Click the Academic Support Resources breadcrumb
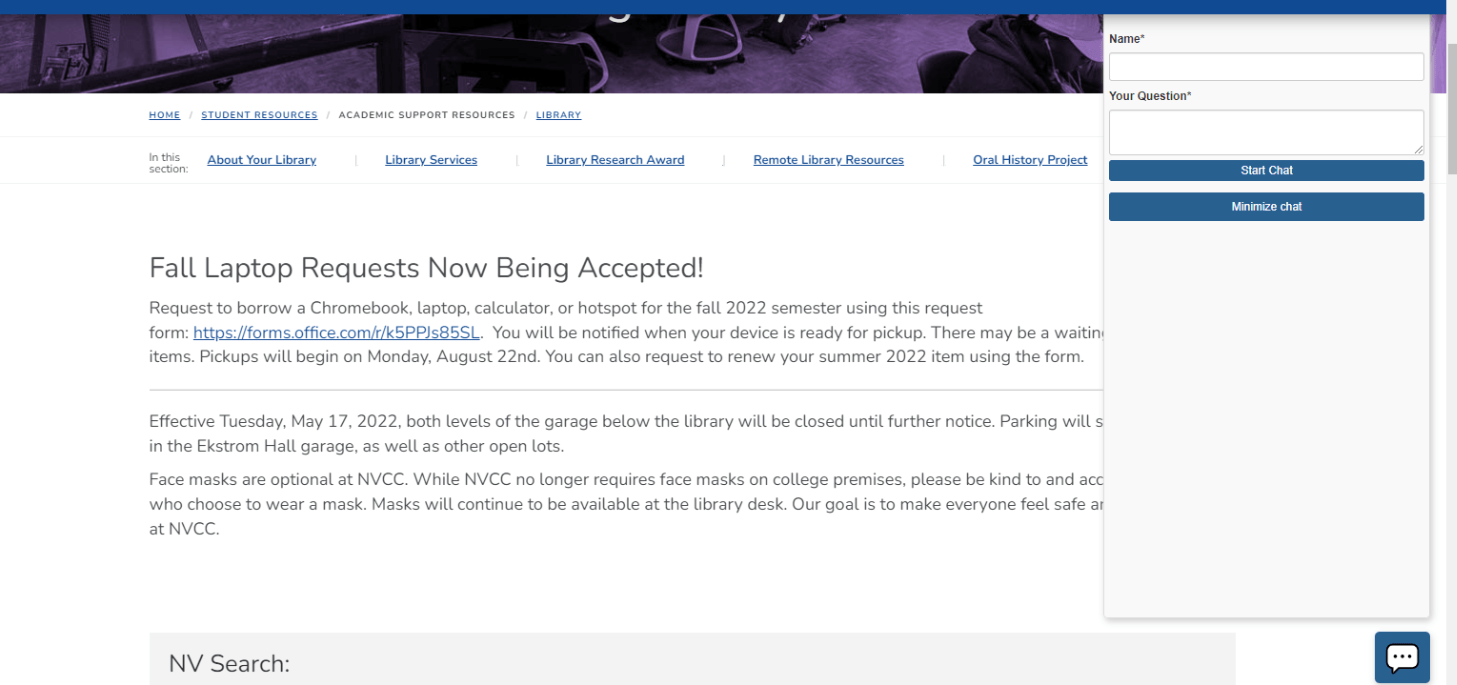Screen dimensions: 1457x685 [x=427, y=115]
